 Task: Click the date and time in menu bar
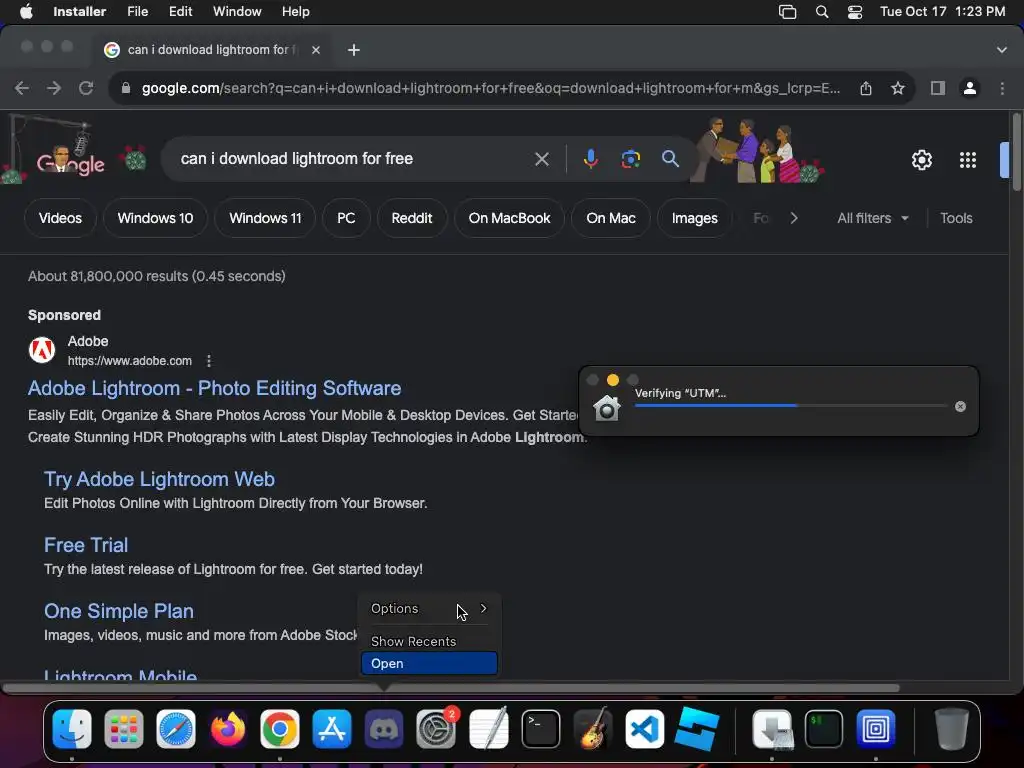(x=942, y=12)
